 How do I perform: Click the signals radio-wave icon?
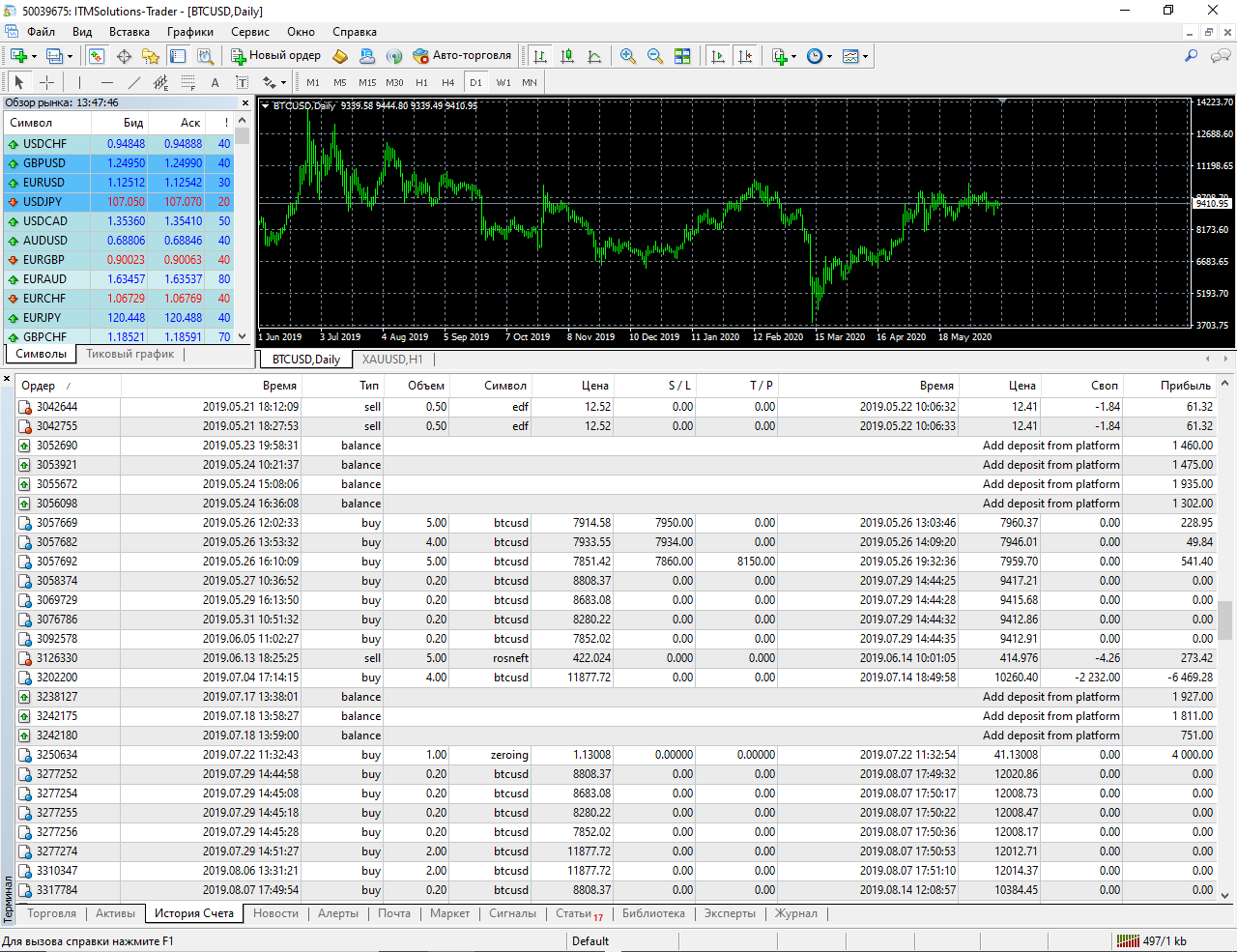coord(394,56)
